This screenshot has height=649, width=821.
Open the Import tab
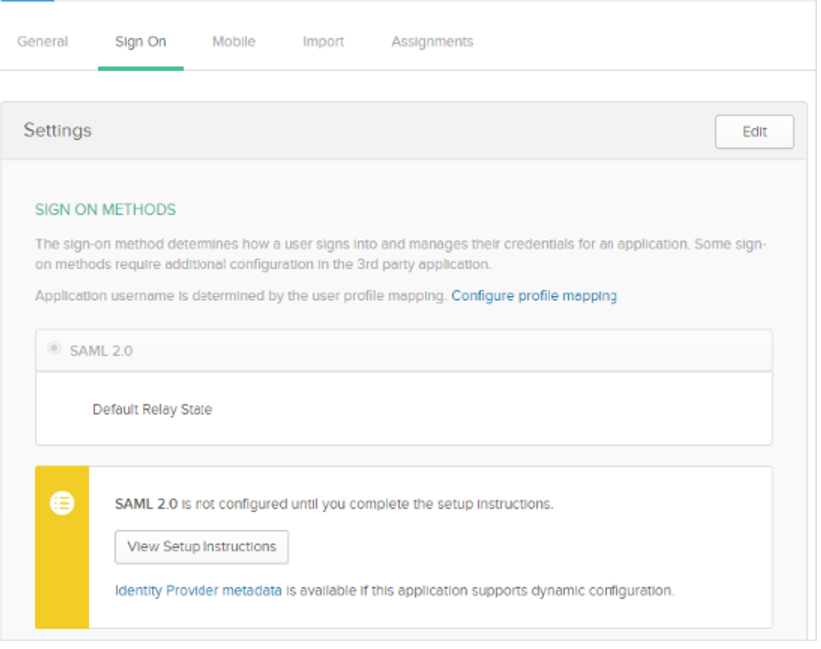(x=323, y=41)
